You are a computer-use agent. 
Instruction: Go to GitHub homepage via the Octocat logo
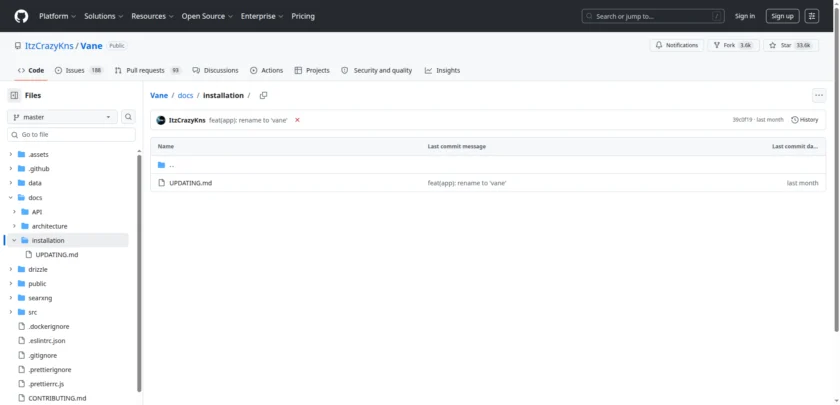pyautogui.click(x=21, y=16)
